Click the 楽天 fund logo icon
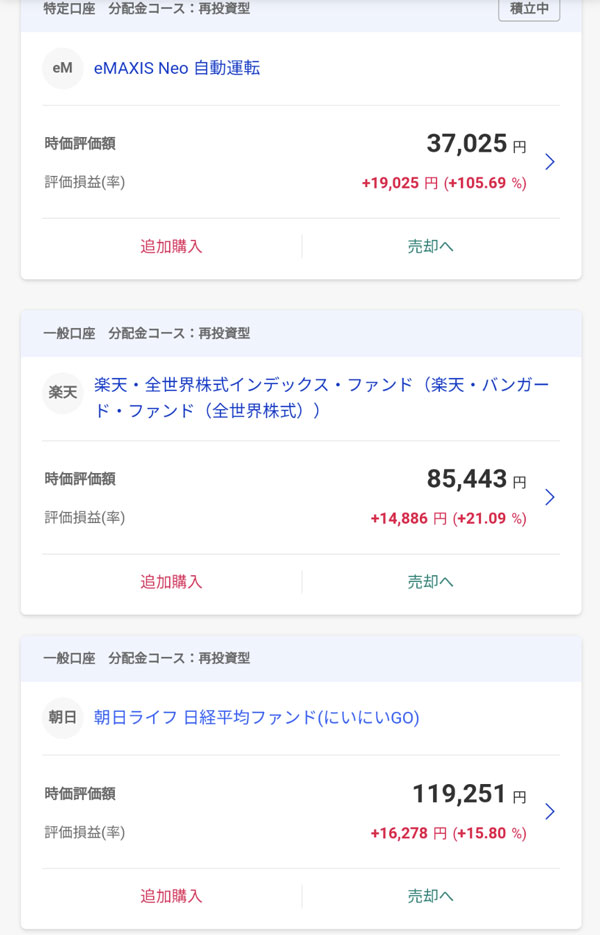This screenshot has width=600, height=935. coord(62,393)
